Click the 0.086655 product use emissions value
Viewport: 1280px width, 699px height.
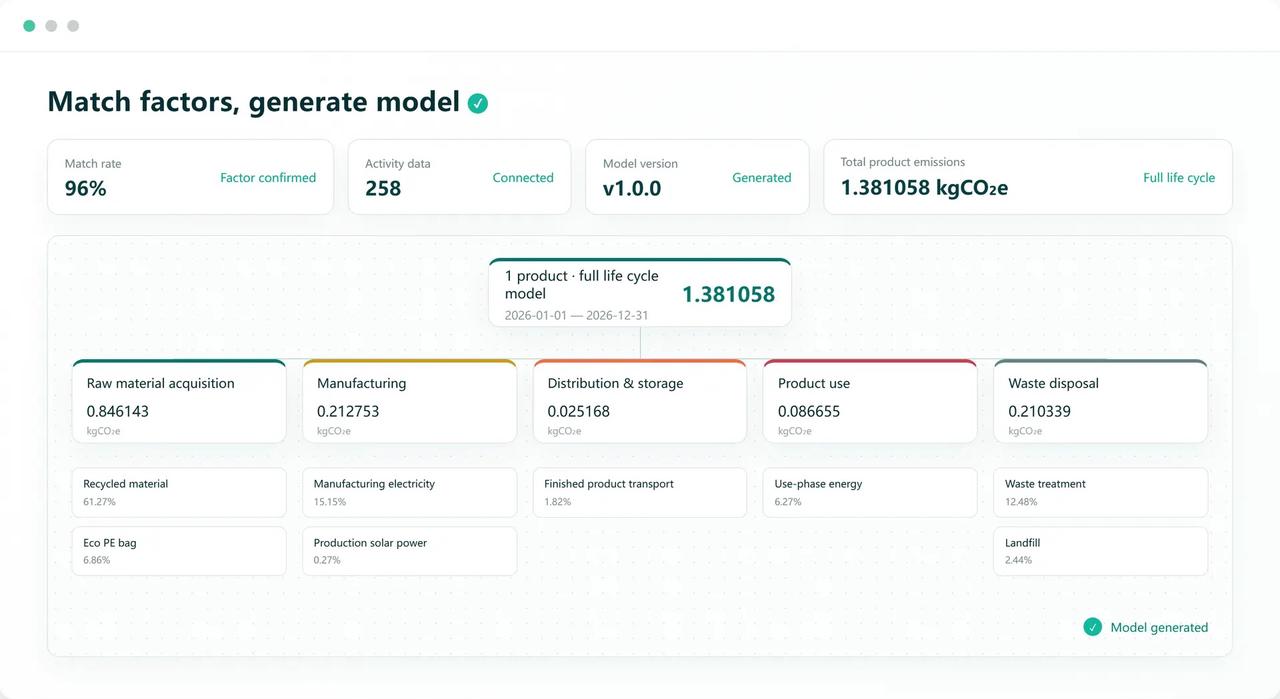(x=809, y=411)
